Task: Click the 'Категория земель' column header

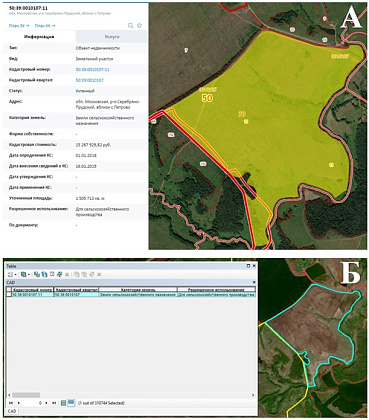Action: click(138, 290)
